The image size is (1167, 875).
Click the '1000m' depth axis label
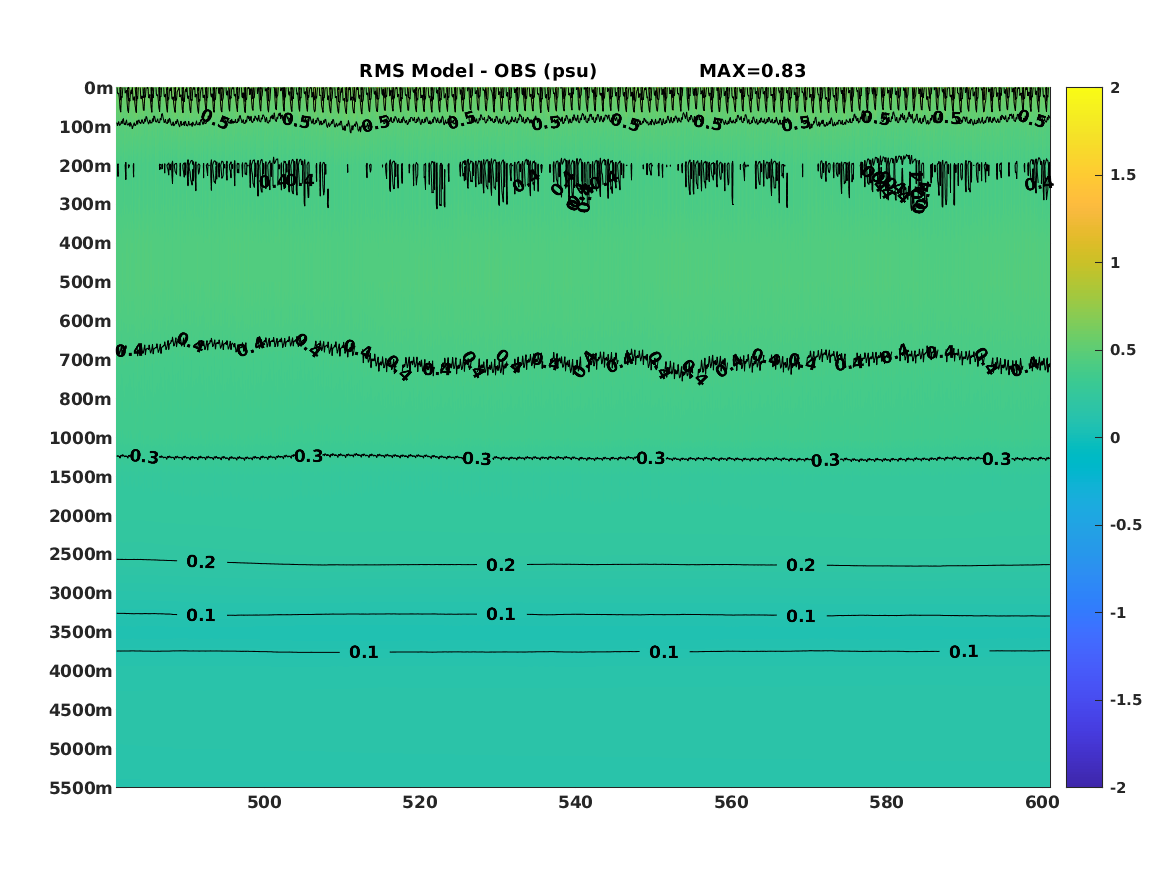81,438
